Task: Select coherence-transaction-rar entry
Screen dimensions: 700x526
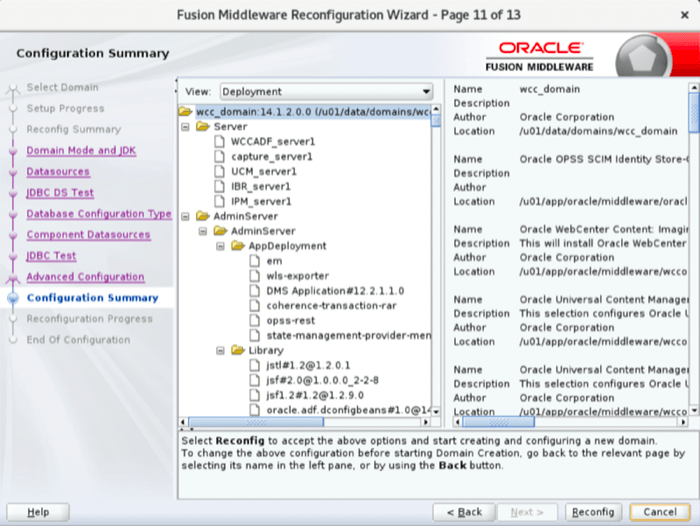Action: pos(331,306)
